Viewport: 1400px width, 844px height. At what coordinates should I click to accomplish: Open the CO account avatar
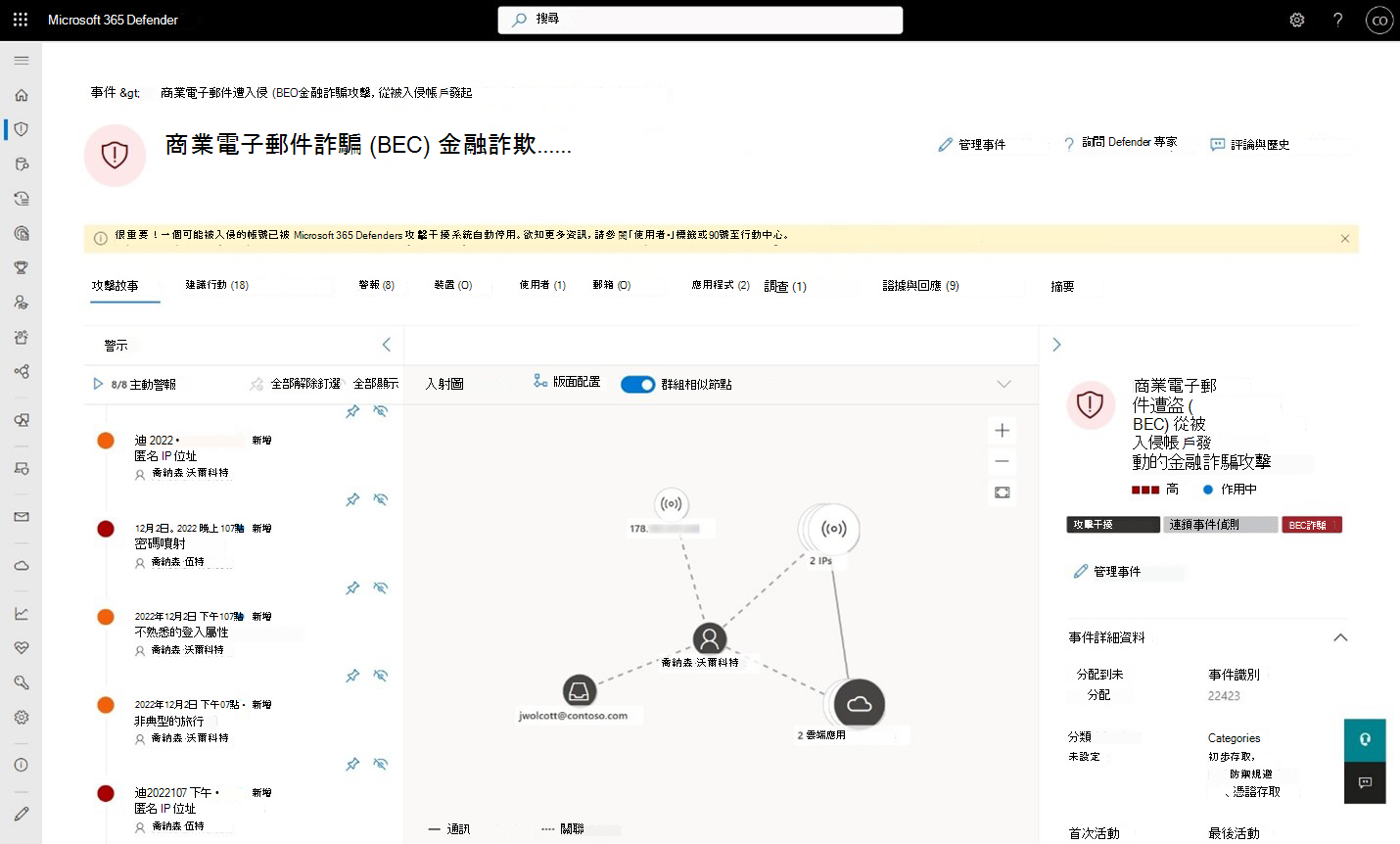click(1379, 21)
